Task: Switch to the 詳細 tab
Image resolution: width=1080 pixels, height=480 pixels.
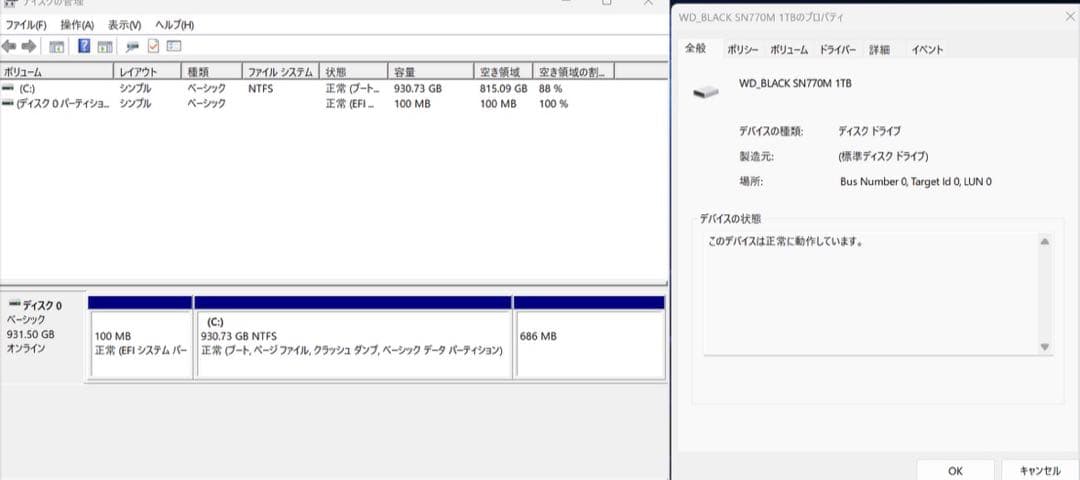Action: pos(879,50)
